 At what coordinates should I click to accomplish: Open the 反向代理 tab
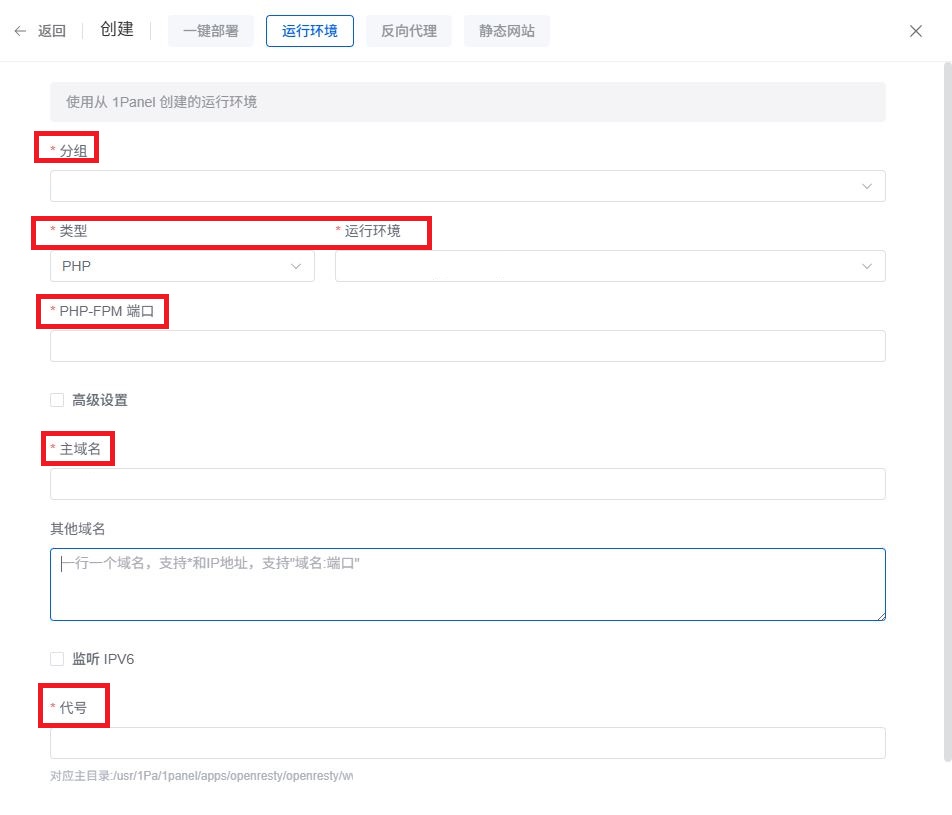tap(409, 31)
